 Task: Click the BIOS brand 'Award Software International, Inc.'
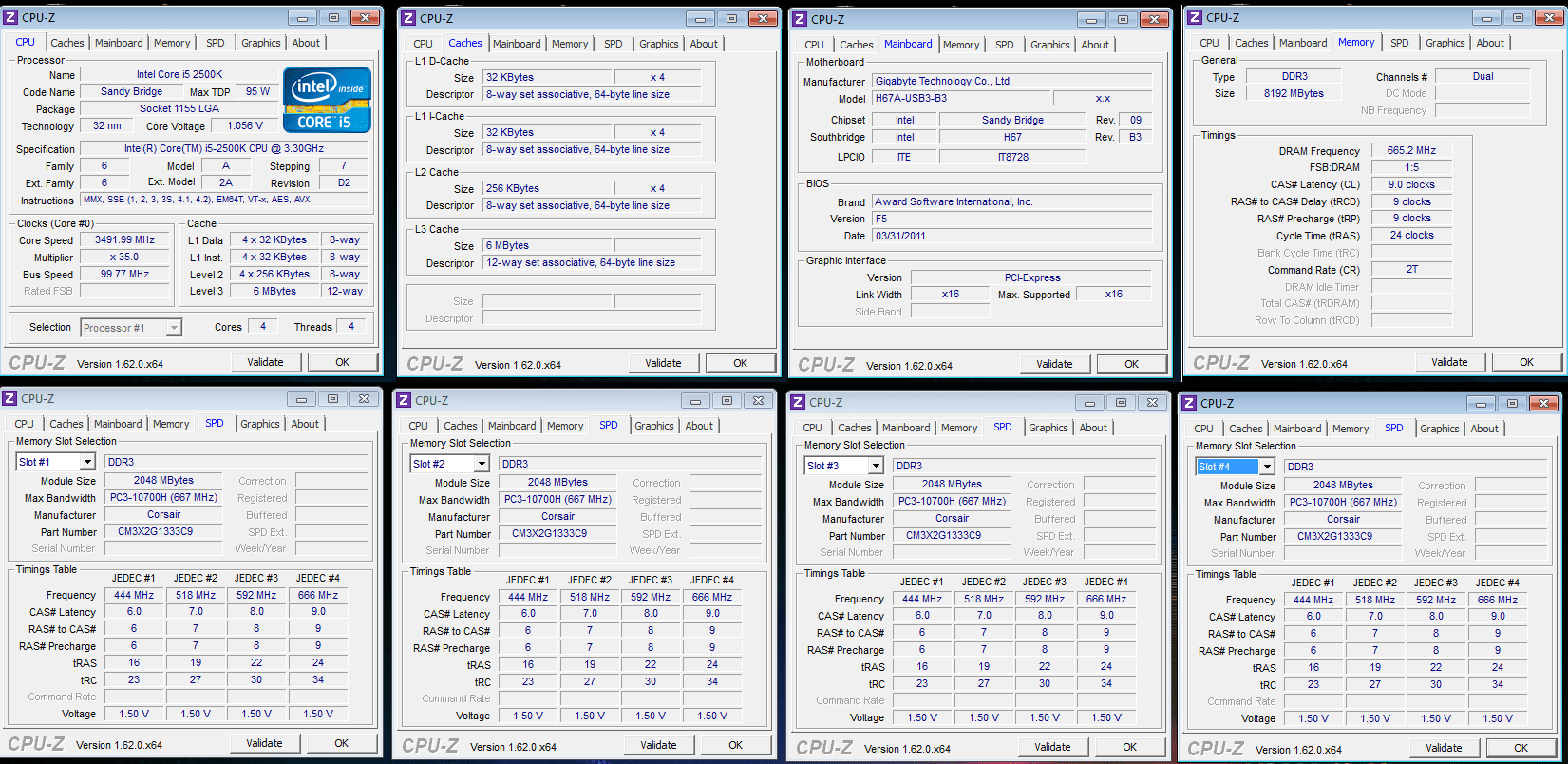1011,201
